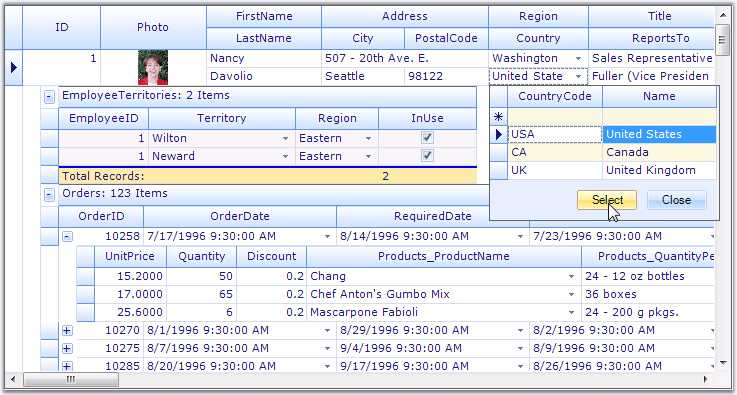Collapse the Orders group
The width and height of the screenshot is (737, 395).
pyautogui.click(x=49, y=195)
